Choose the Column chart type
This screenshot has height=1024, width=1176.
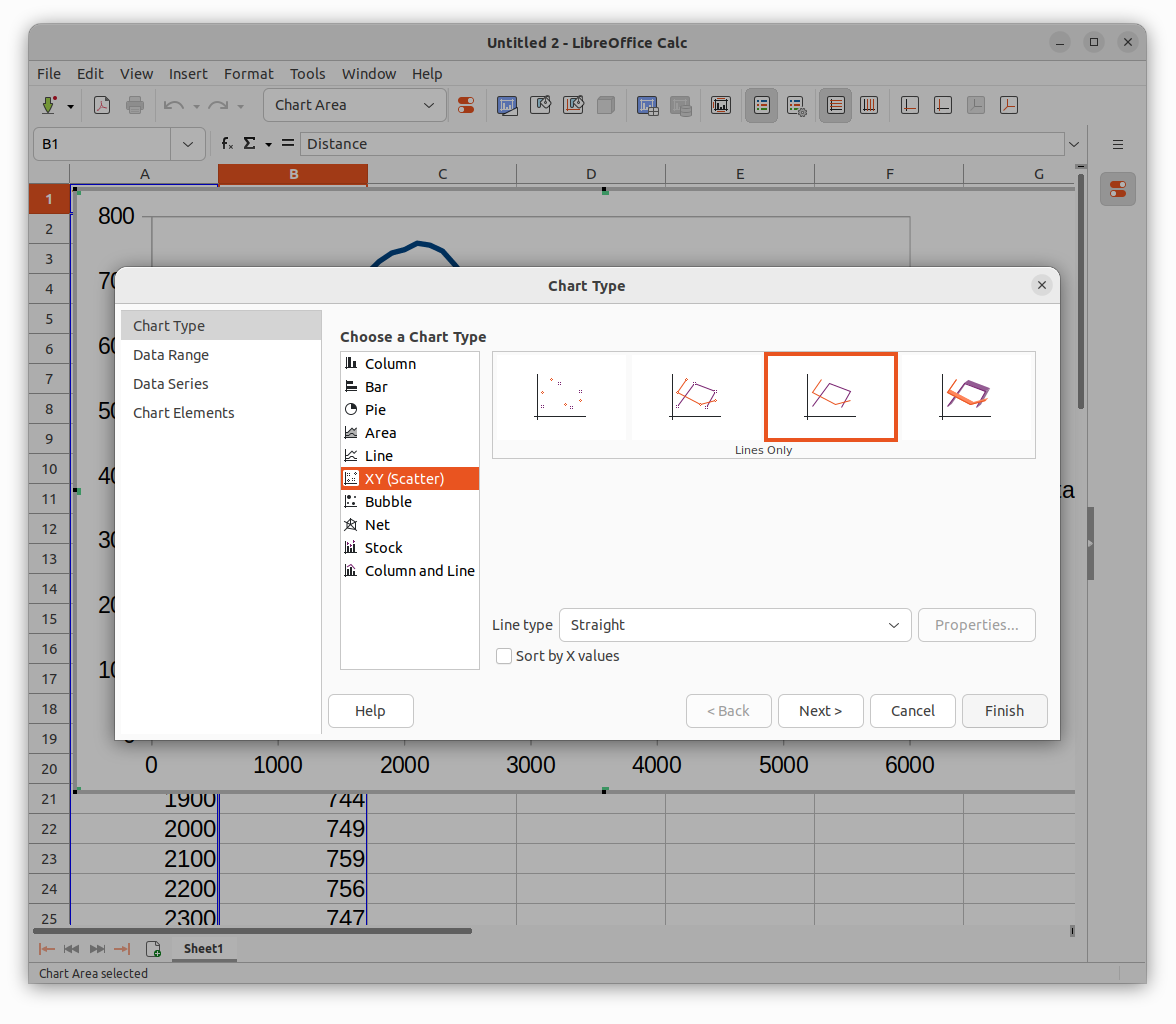coord(410,364)
